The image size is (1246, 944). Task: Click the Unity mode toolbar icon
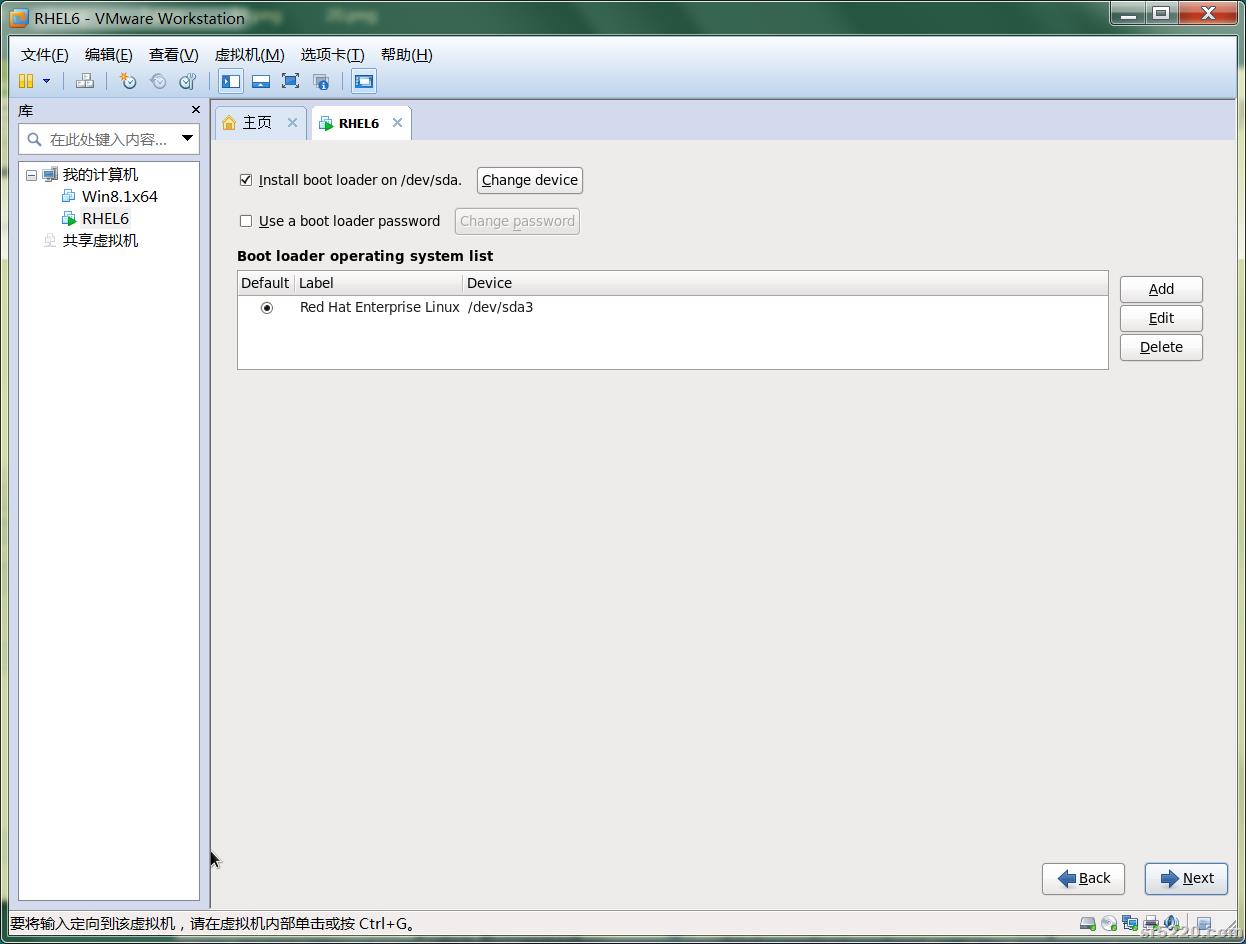pos(321,81)
